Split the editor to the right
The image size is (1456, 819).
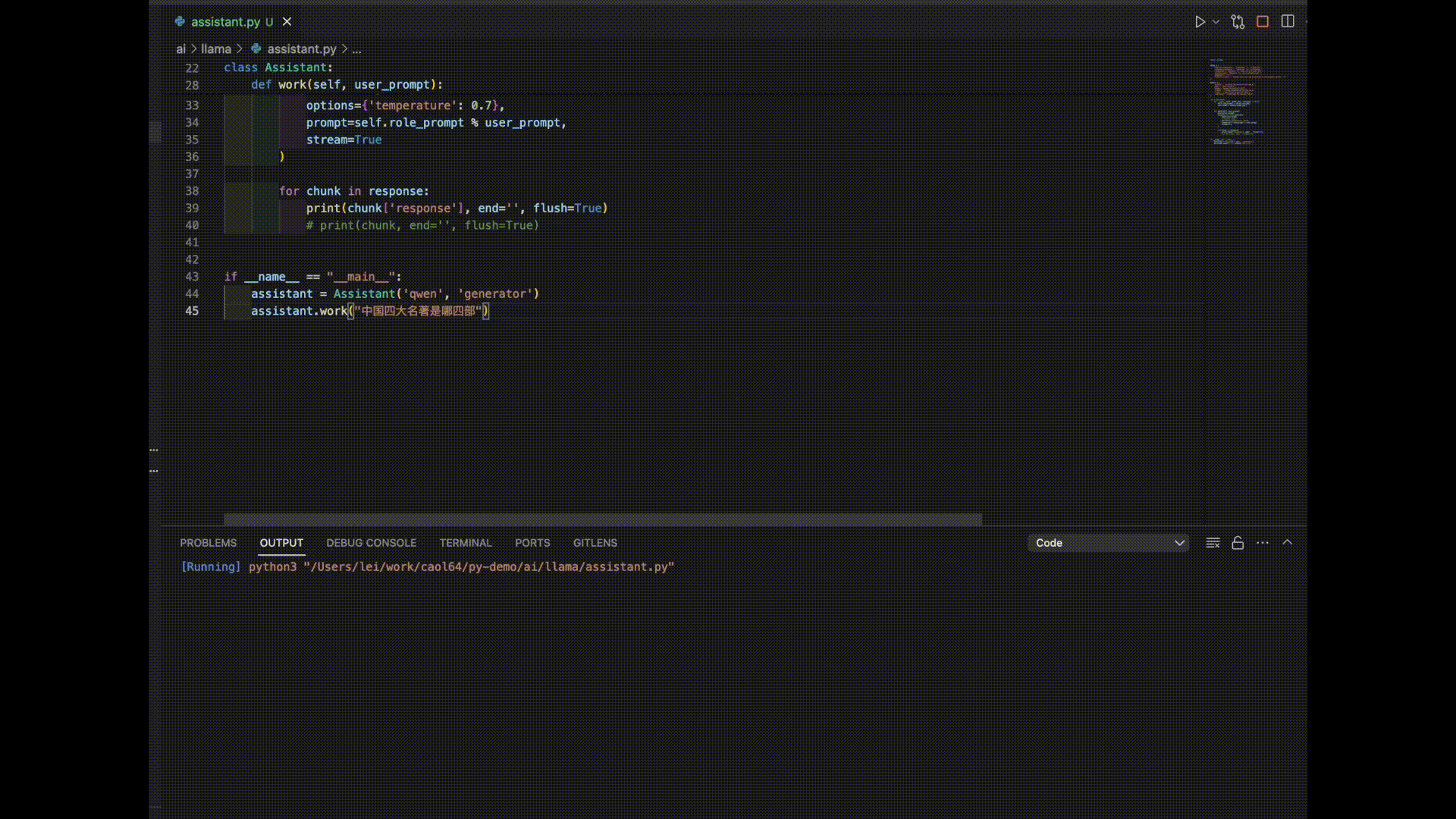click(x=1288, y=21)
